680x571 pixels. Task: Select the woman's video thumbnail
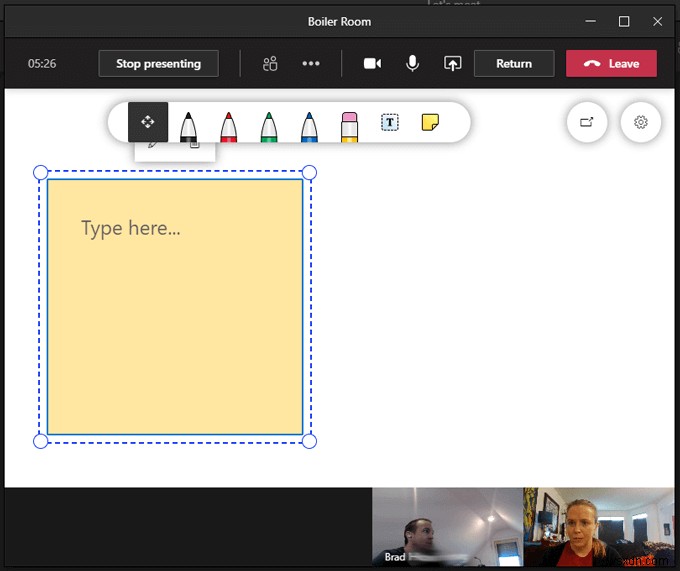598,527
